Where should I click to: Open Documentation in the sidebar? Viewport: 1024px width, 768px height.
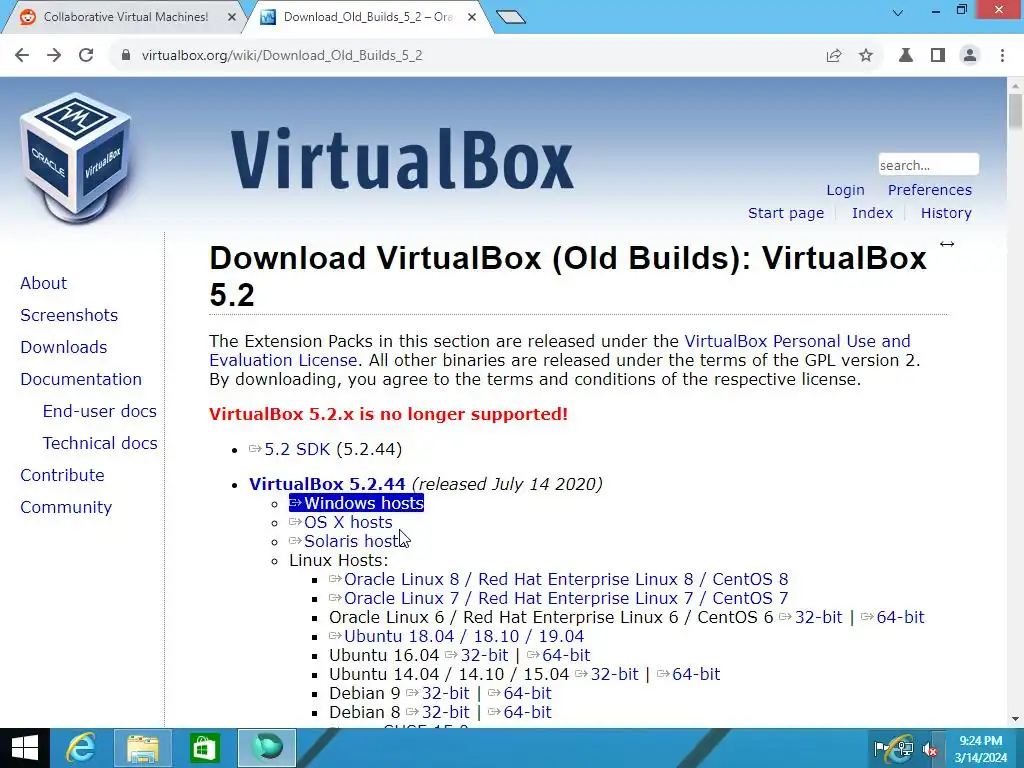tap(81, 379)
